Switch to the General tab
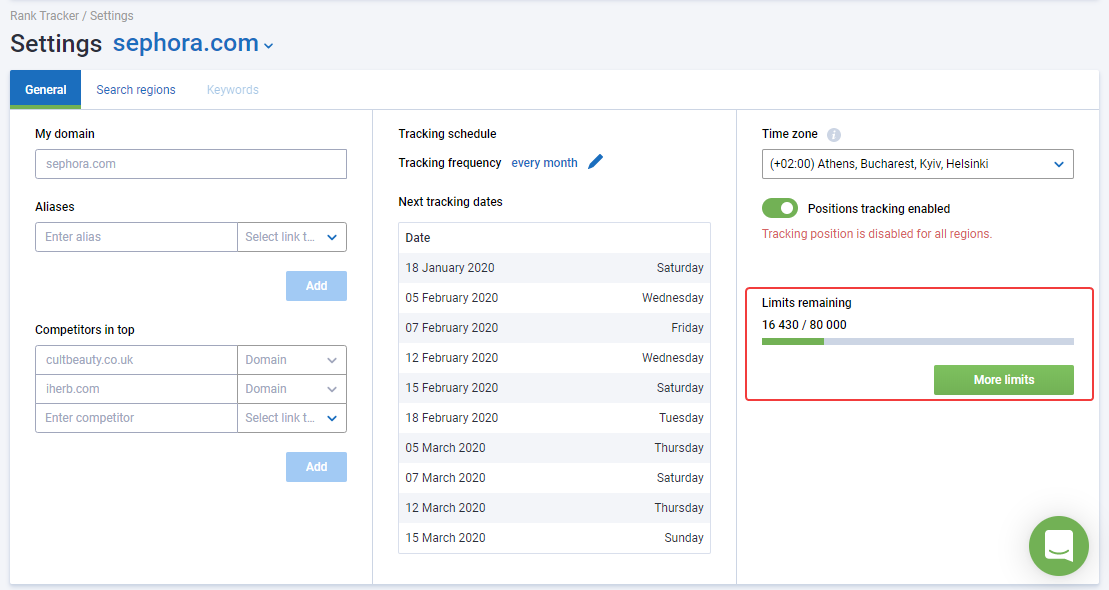1109x590 pixels. tap(45, 90)
